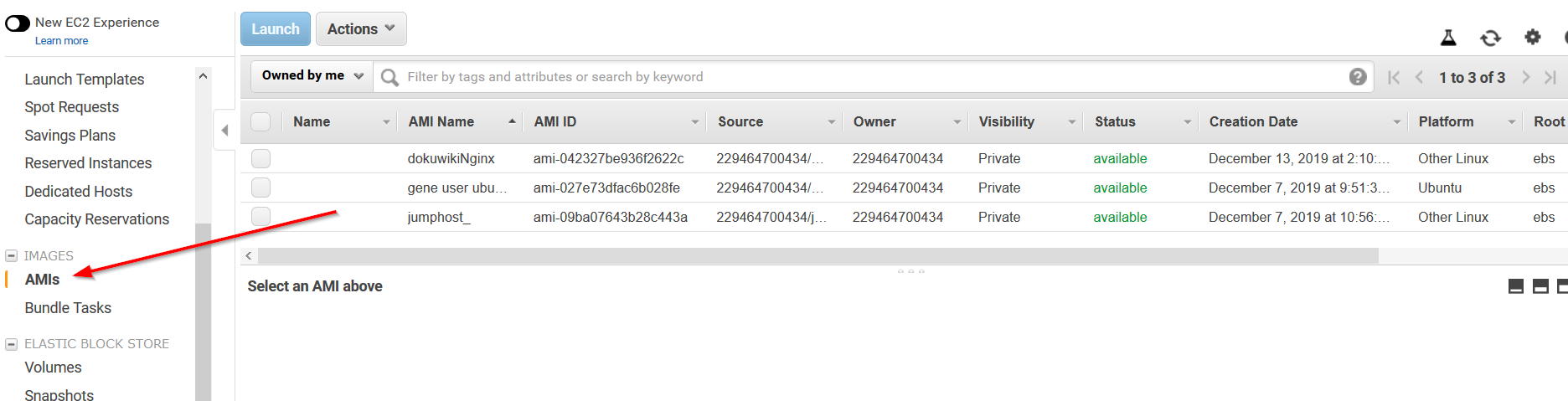Click the Launch button
The height and width of the screenshot is (401, 1568).
(x=275, y=29)
